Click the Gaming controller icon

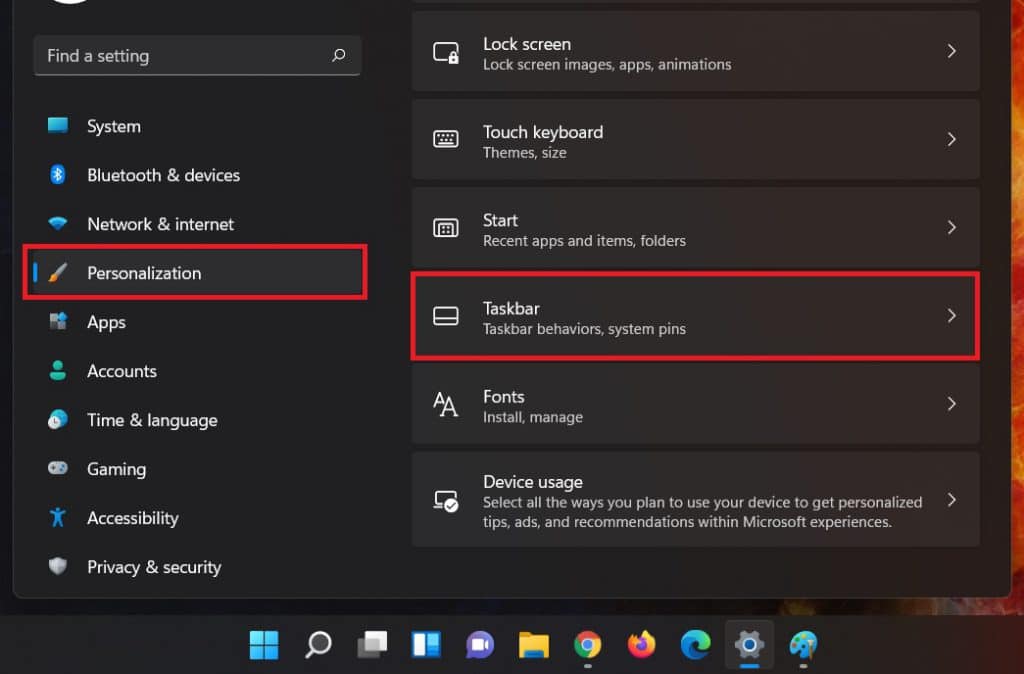(57, 468)
